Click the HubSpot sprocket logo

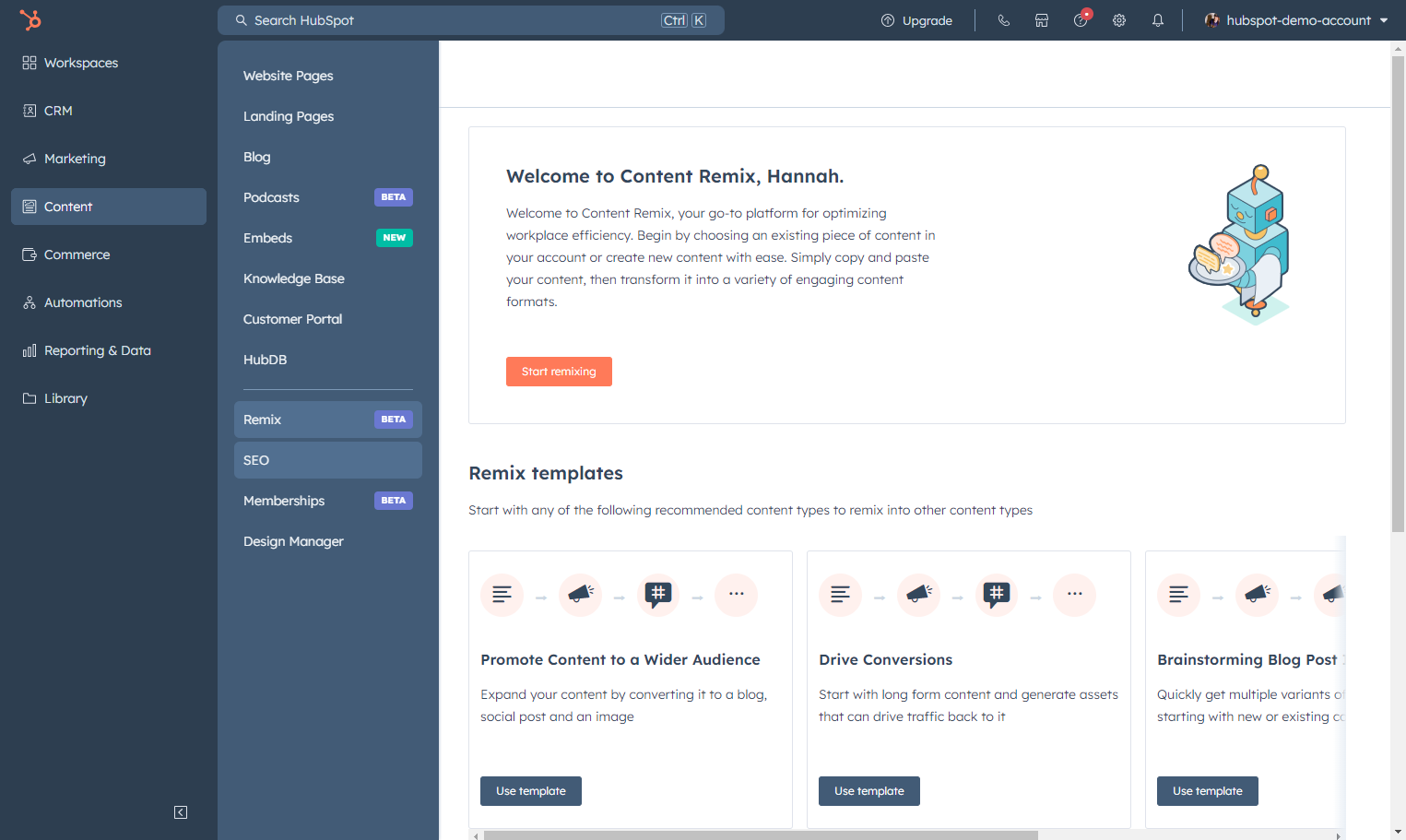coord(30,20)
